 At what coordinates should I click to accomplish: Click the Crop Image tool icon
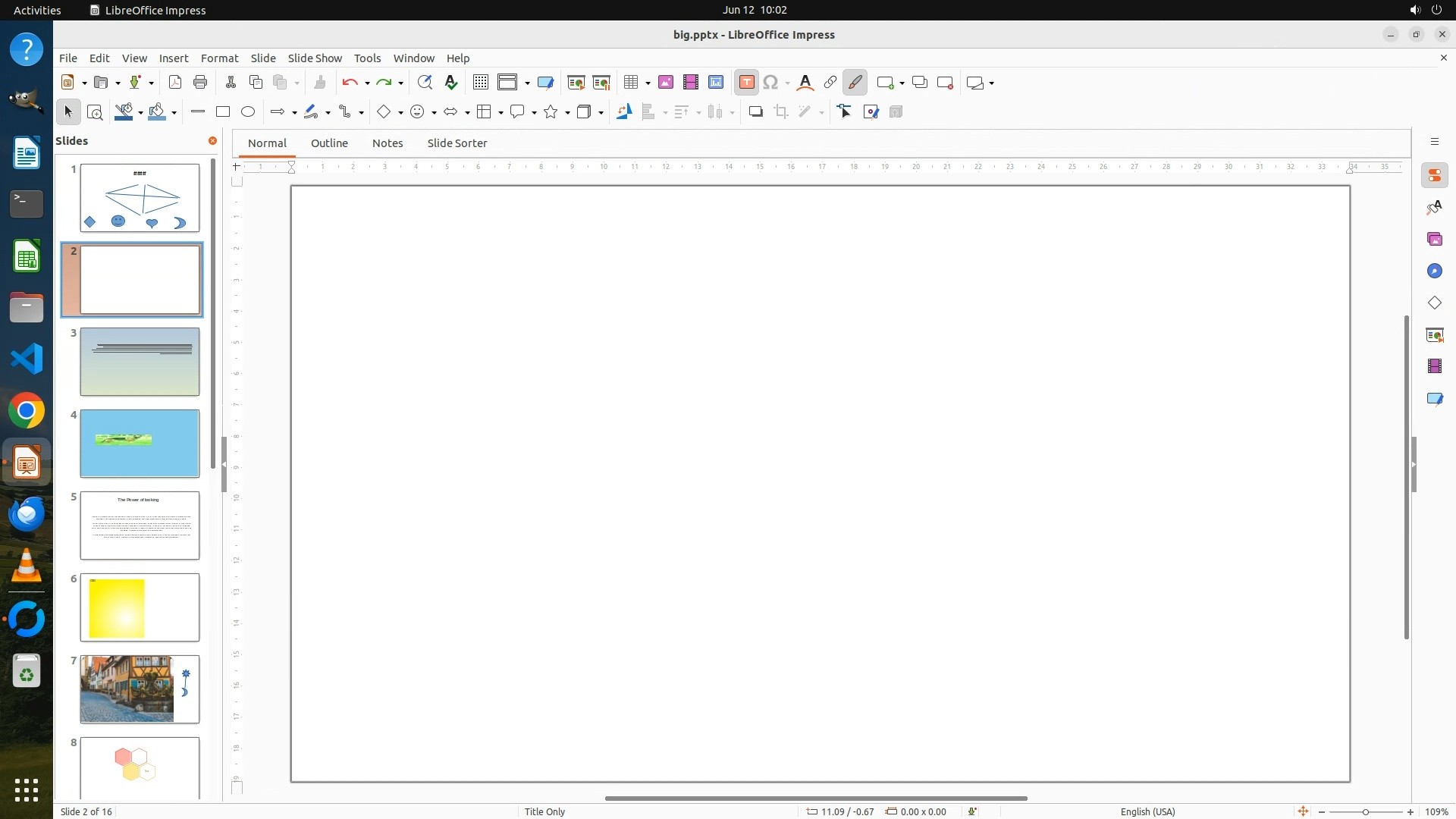point(781,112)
